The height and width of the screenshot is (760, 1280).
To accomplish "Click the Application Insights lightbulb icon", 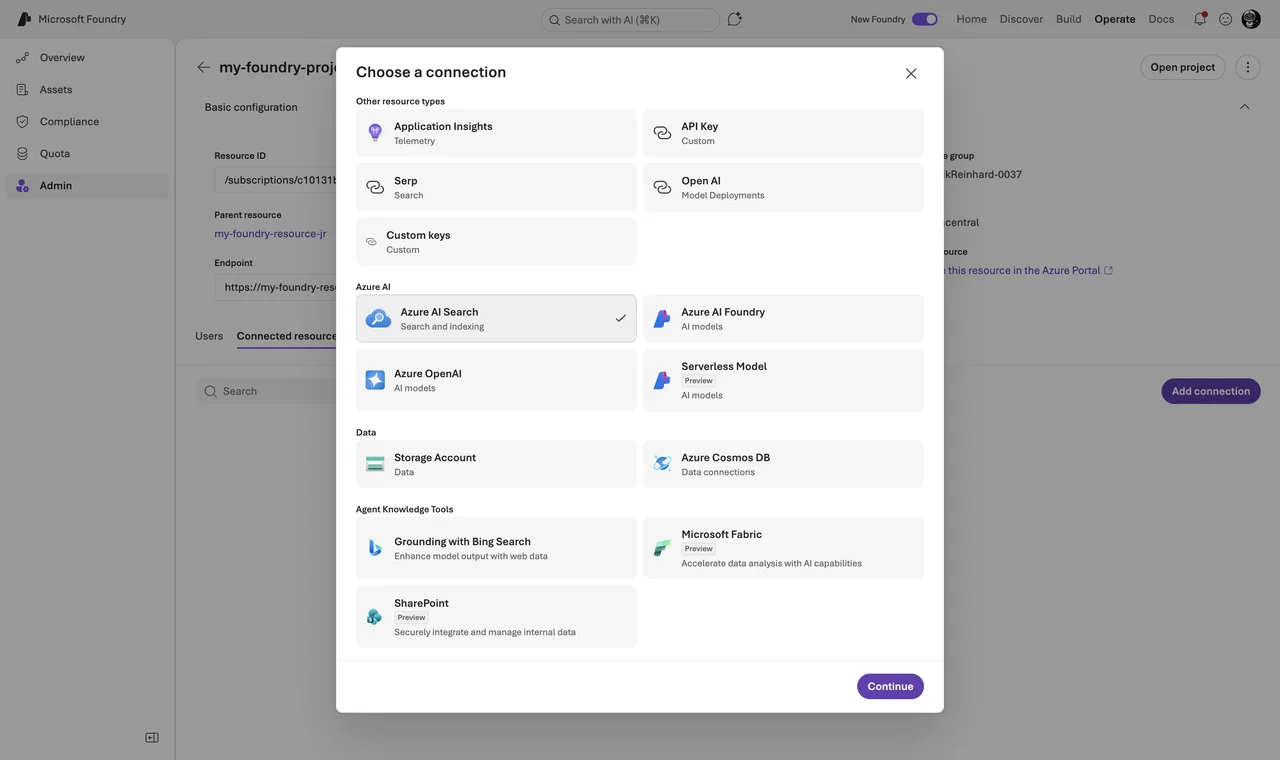I will point(375,133).
